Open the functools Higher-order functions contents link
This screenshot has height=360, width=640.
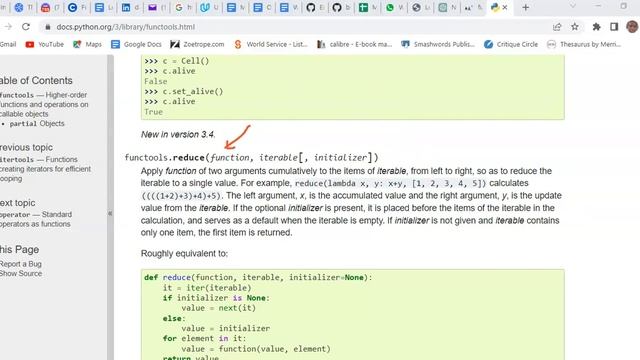[x=44, y=104]
